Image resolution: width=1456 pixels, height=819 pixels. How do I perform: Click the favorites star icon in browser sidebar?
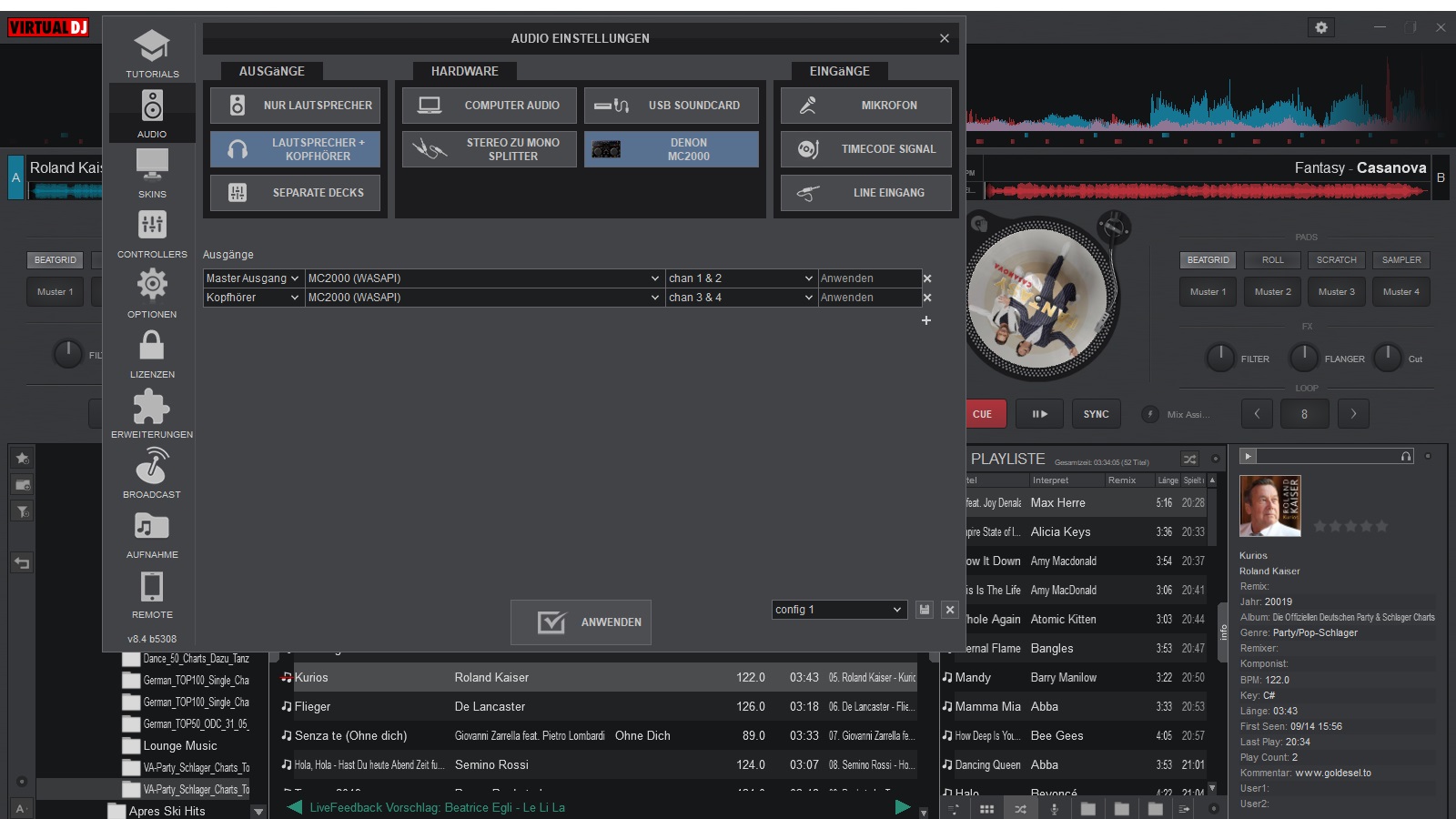coord(23,458)
